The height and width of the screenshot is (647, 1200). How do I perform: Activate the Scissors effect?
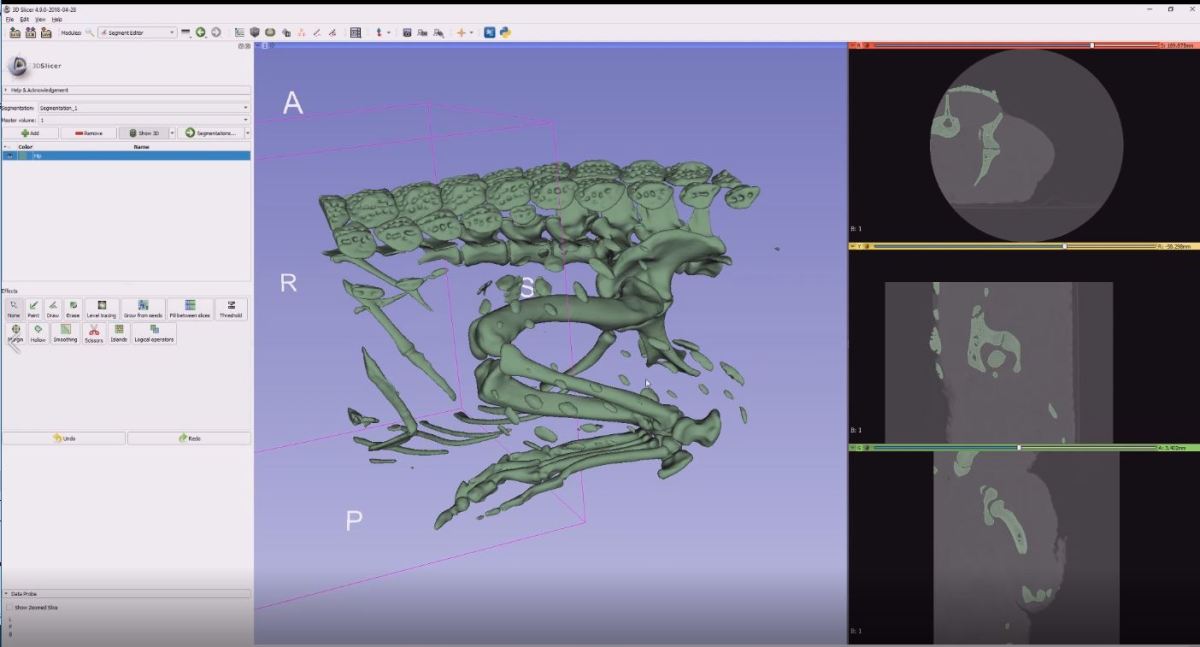(x=93, y=334)
